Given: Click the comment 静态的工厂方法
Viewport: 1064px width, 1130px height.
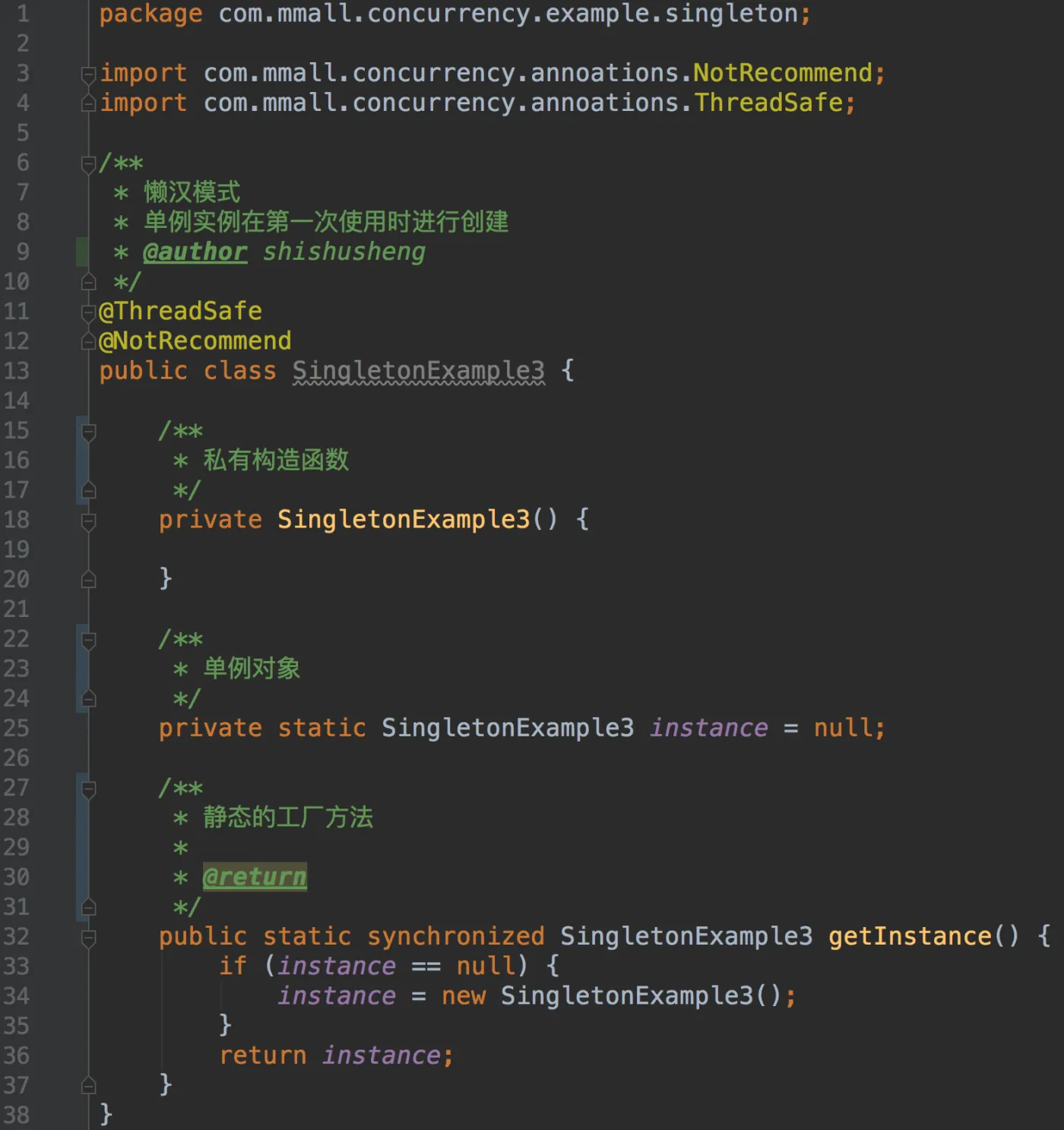Looking at the screenshot, I should tap(288, 818).
